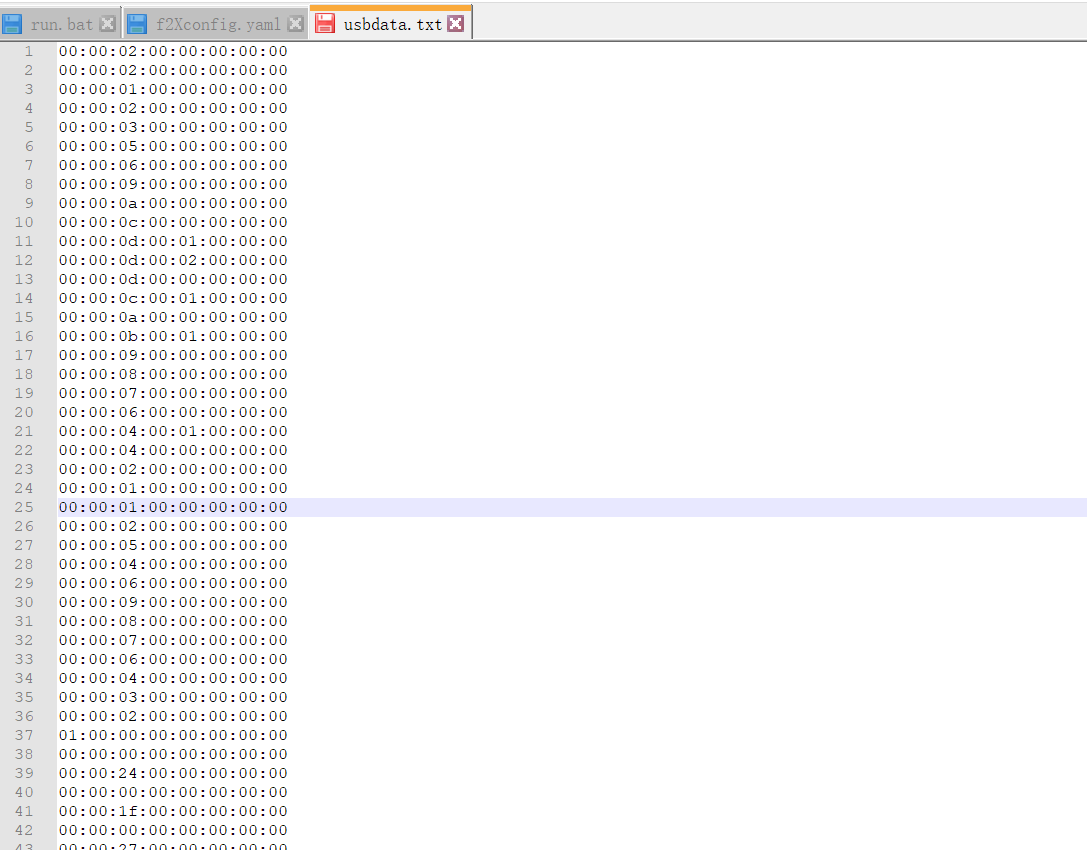Viewport: 1087px width, 850px height.
Task: Click line 37 text 01:00:00:00:00:00:00:00
Action: coord(173,736)
